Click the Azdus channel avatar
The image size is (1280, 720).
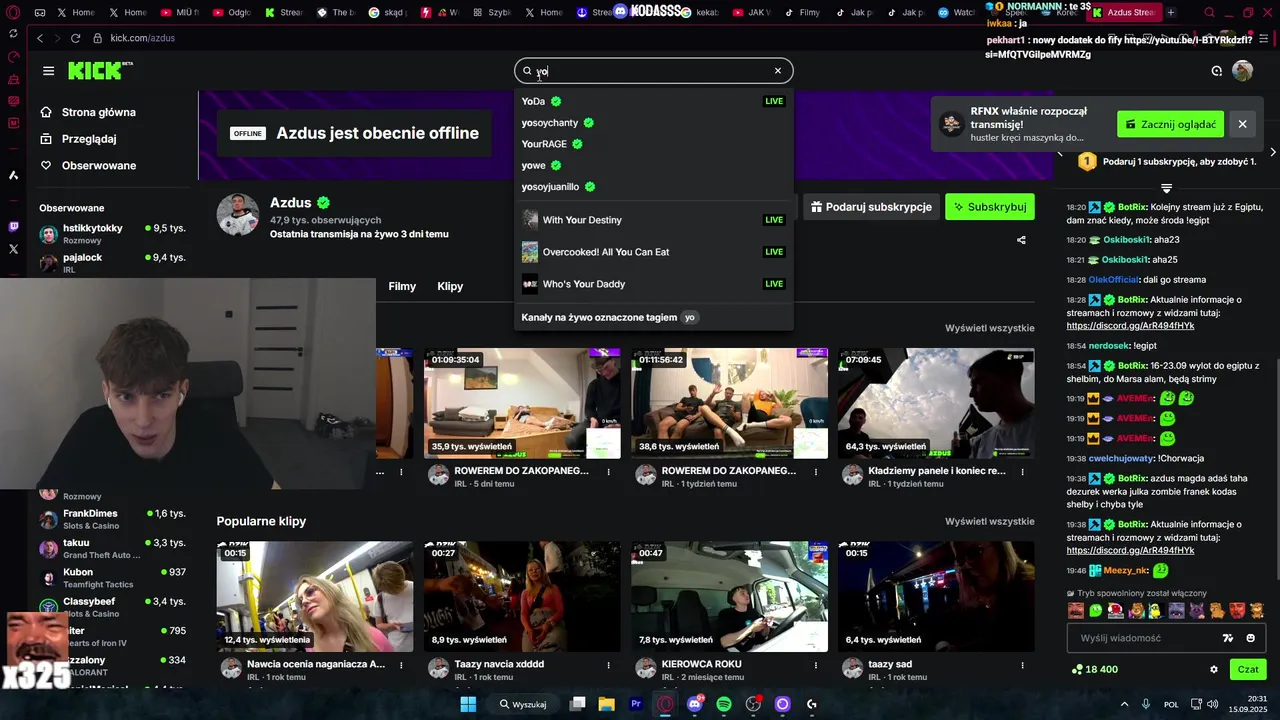click(x=238, y=215)
